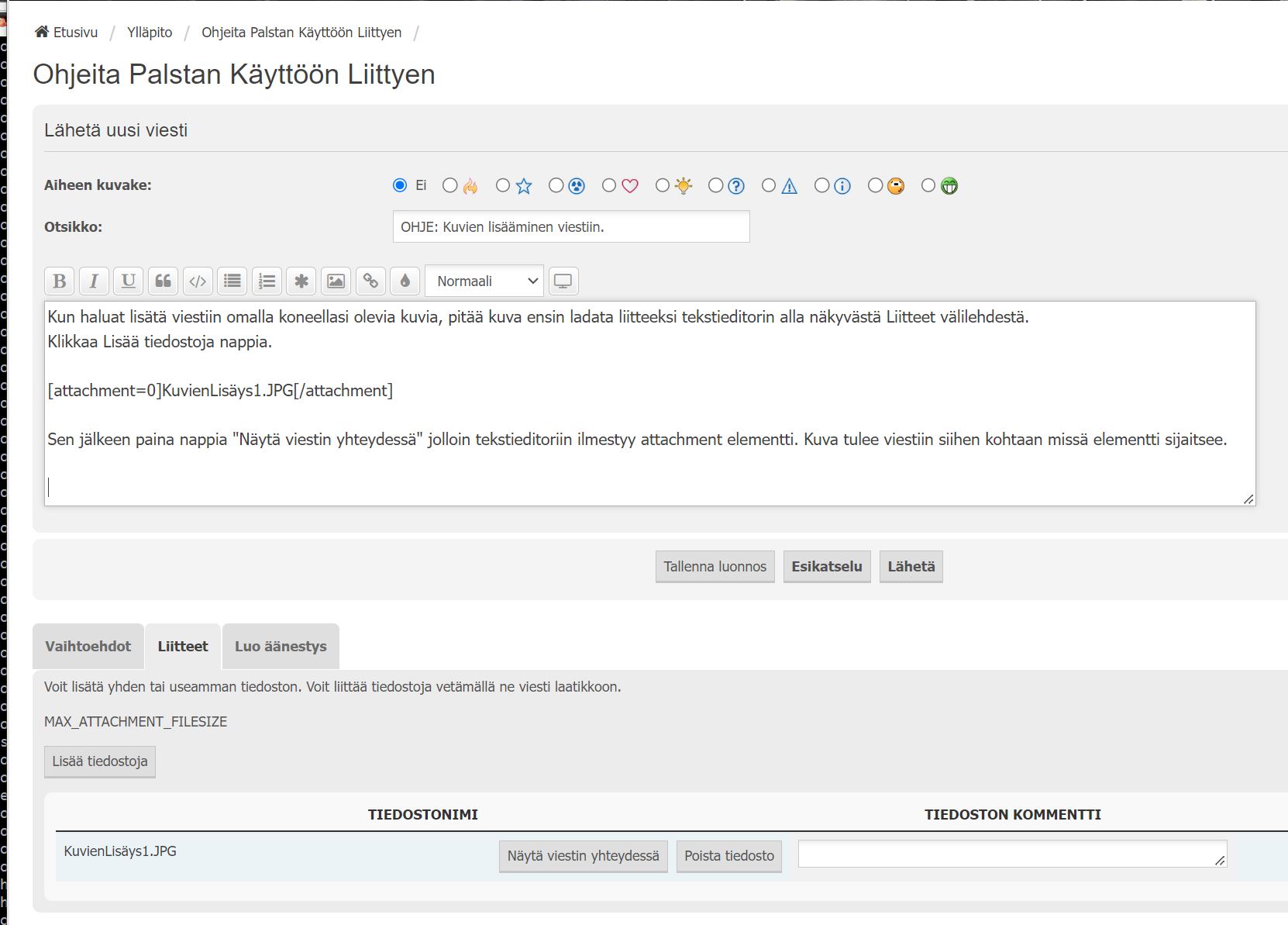Click the monitor icon after font size
This screenshot has width=1288, height=925.
pyautogui.click(x=563, y=281)
